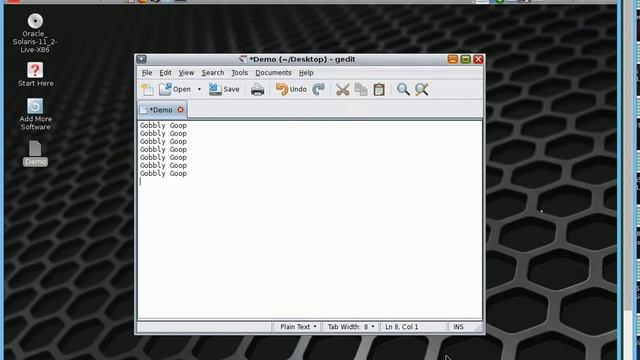Open the Plain Text language dropdown
640x360 pixels.
click(298, 327)
